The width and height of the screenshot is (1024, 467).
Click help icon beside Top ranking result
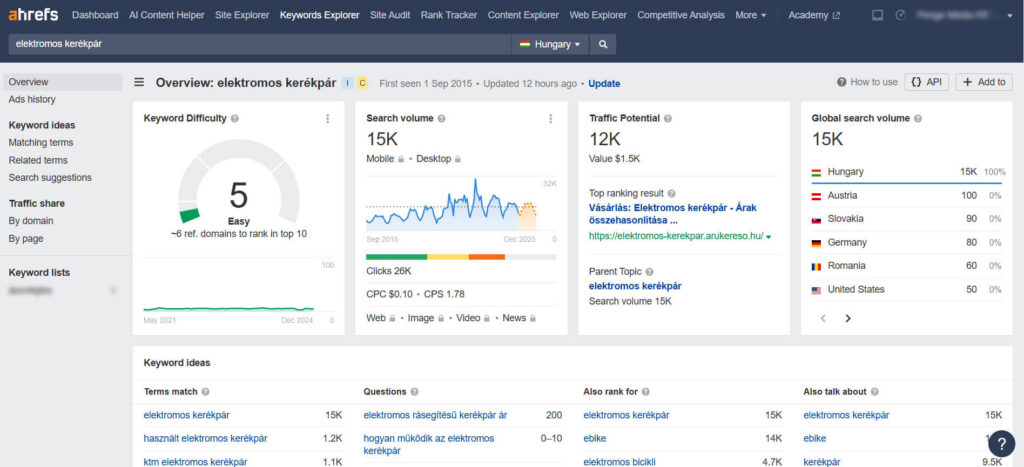[671, 194]
